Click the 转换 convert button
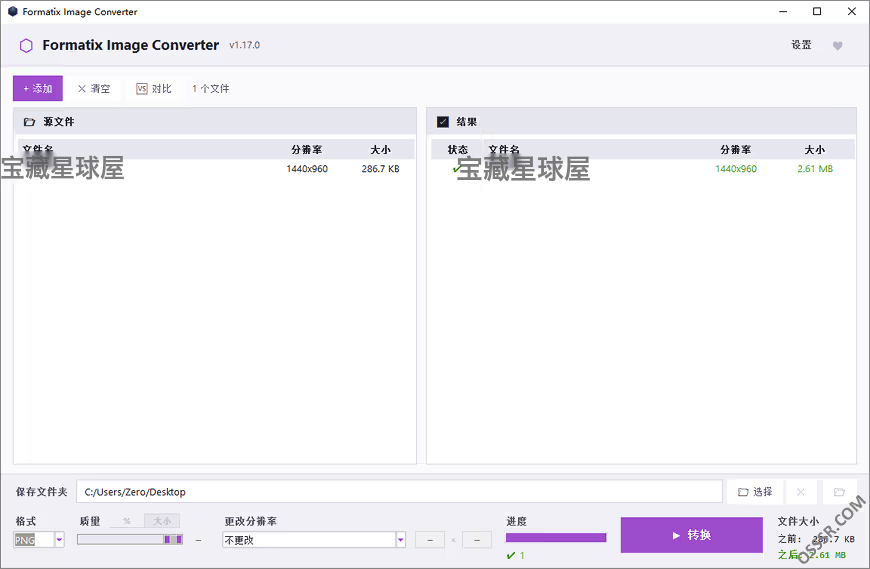Image resolution: width=870 pixels, height=569 pixels. tap(691, 535)
